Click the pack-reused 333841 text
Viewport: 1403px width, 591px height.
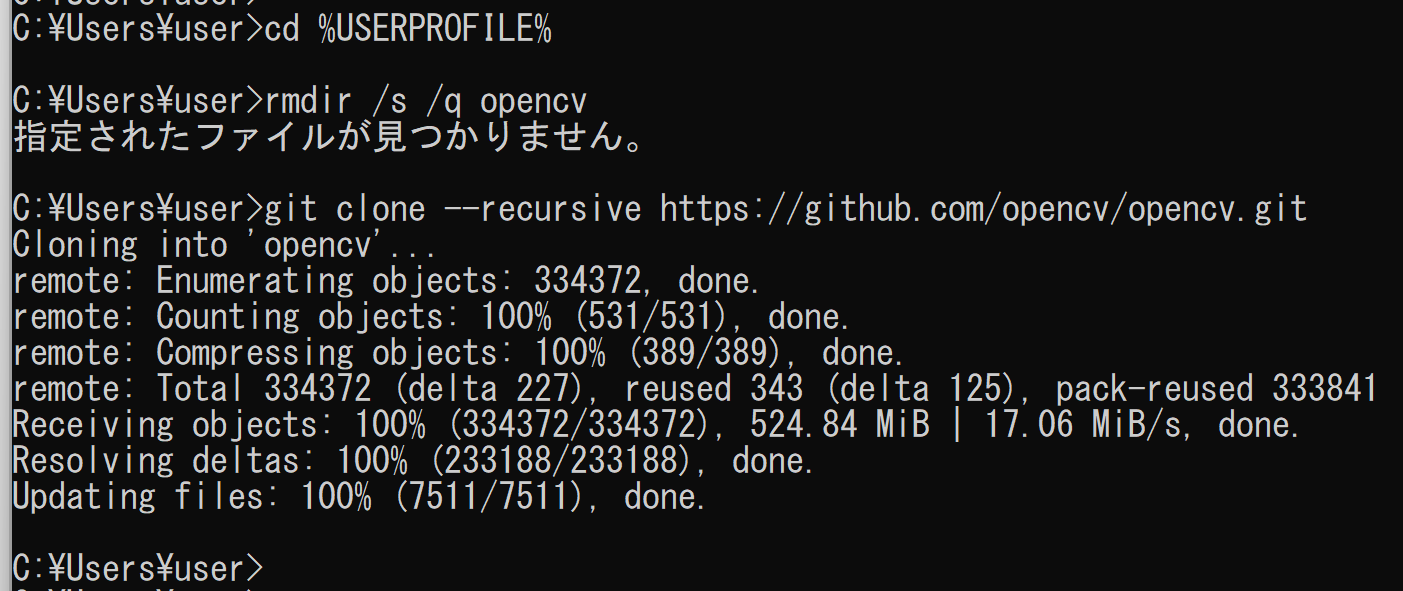point(1217,389)
